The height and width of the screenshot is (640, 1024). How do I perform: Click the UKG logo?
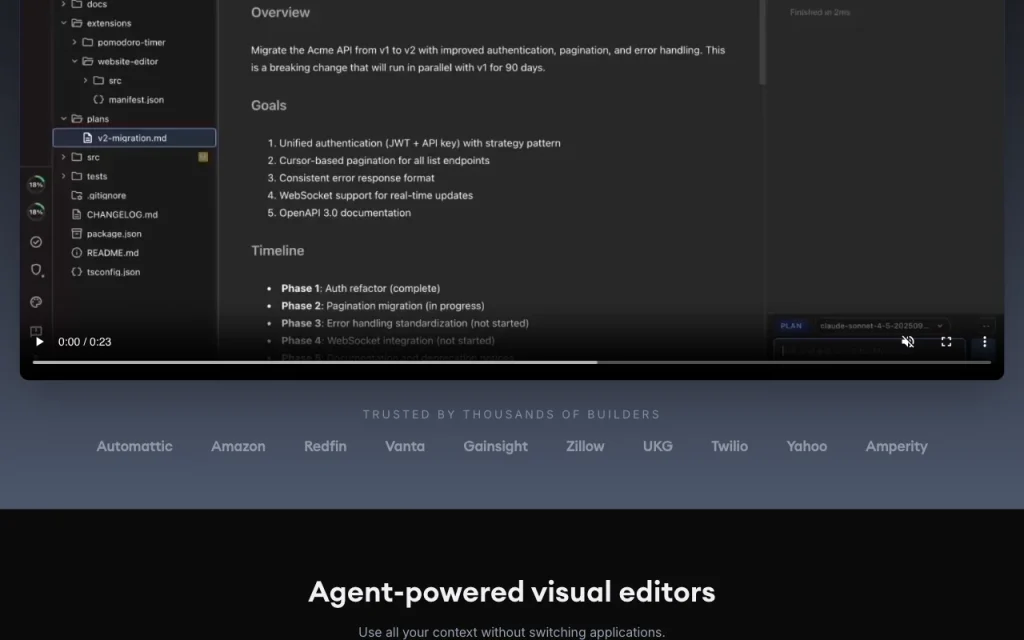click(658, 446)
